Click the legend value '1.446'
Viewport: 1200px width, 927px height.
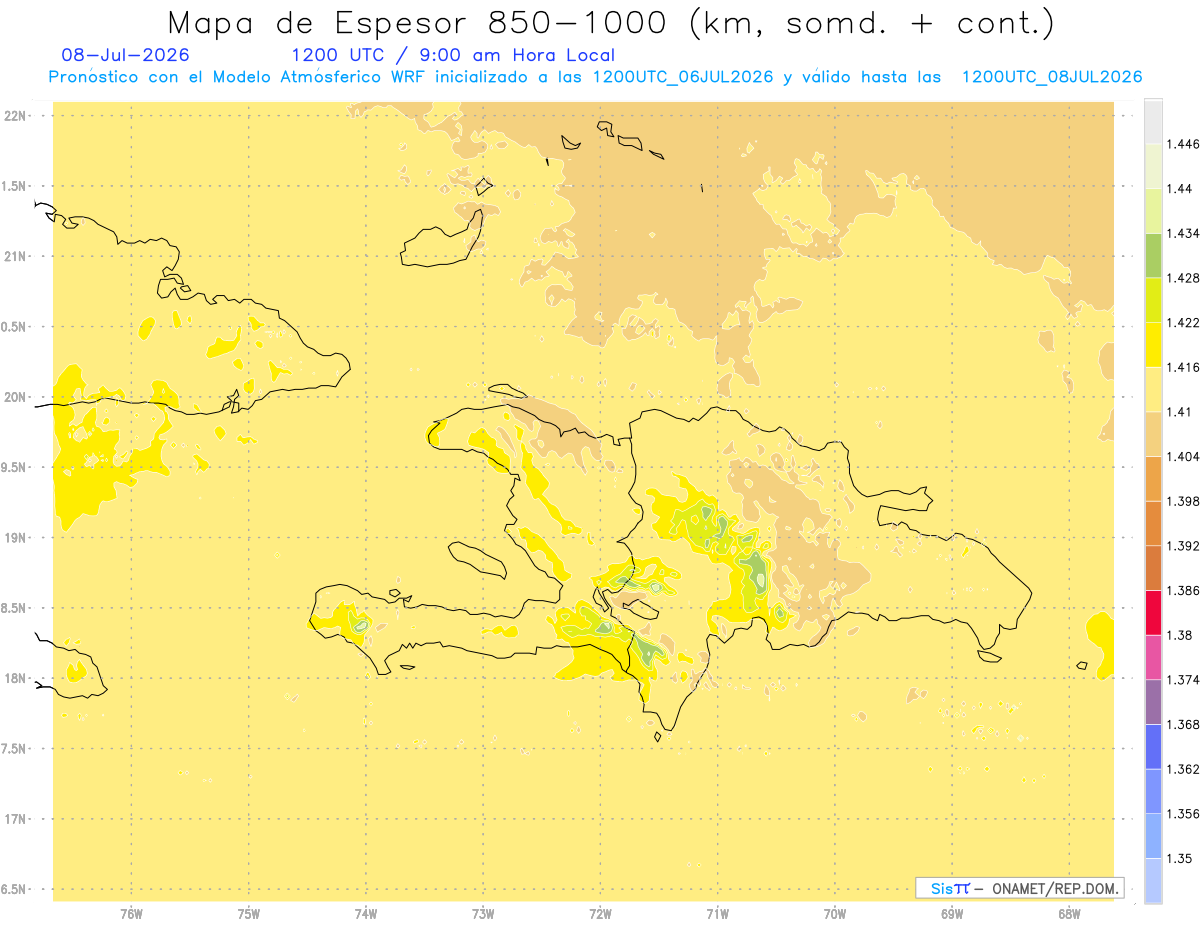1184,144
